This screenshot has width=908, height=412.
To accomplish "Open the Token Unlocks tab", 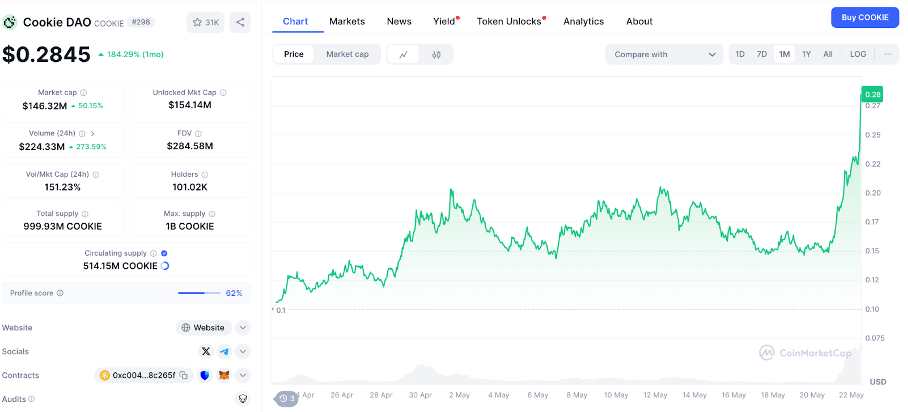I will 509,21.
